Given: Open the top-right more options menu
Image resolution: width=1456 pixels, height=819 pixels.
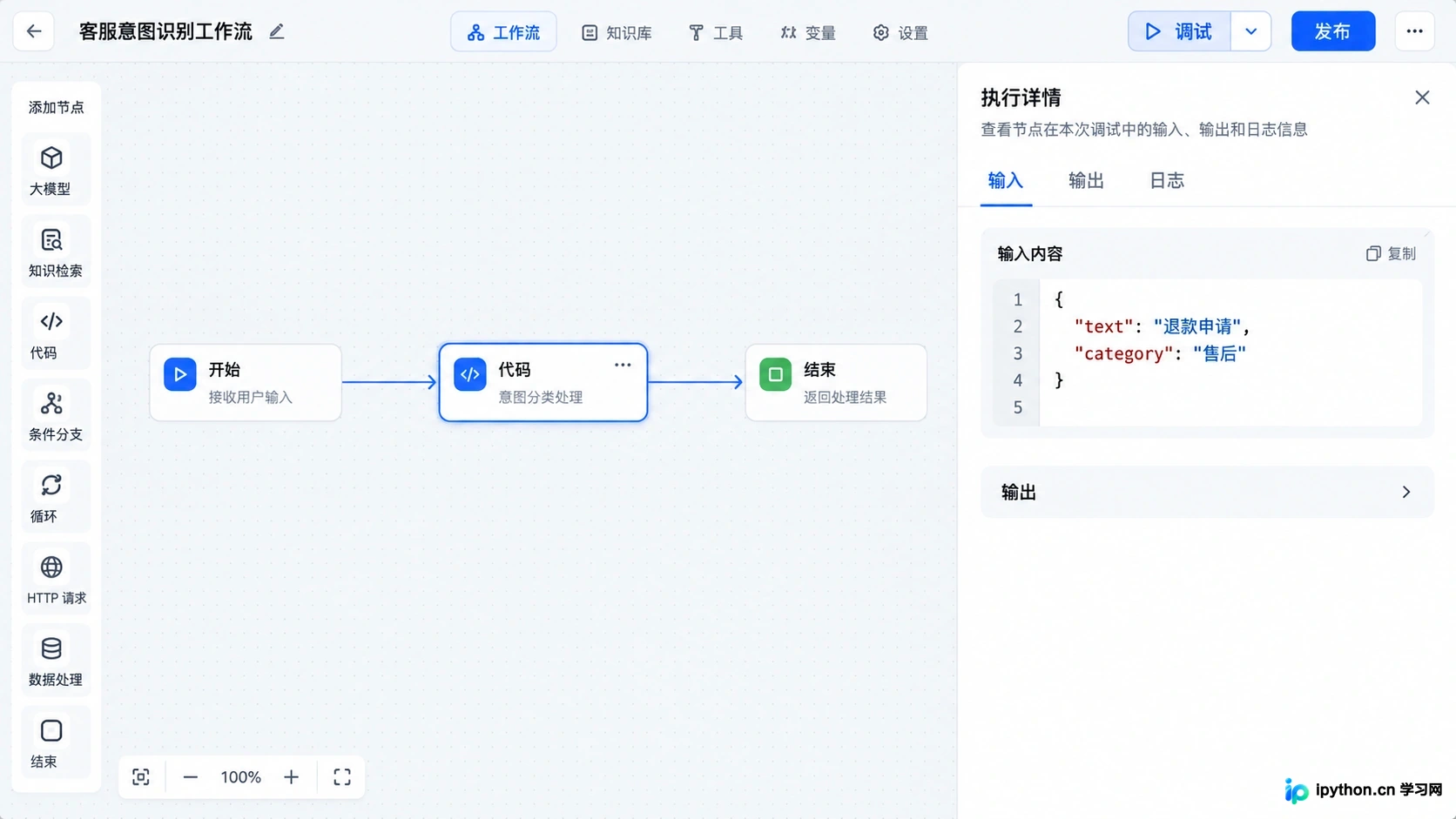Looking at the screenshot, I should pyautogui.click(x=1414, y=31).
